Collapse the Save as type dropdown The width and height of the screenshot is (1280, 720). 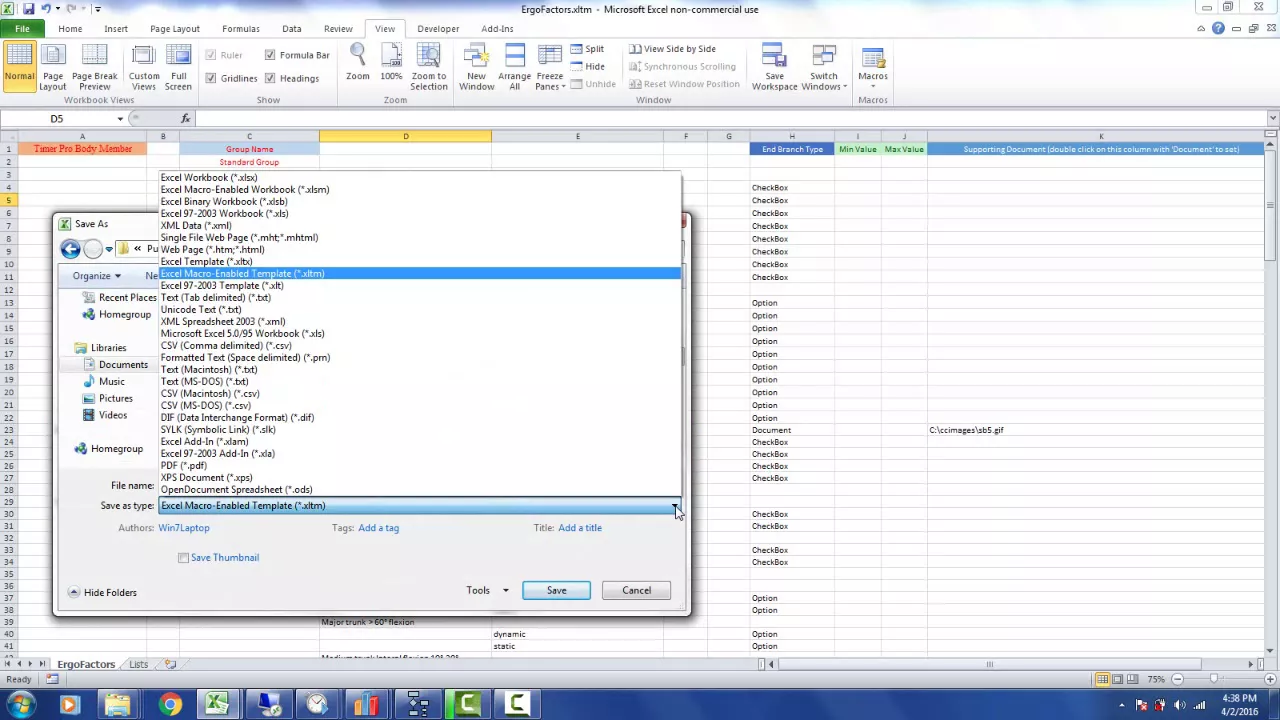tap(675, 506)
